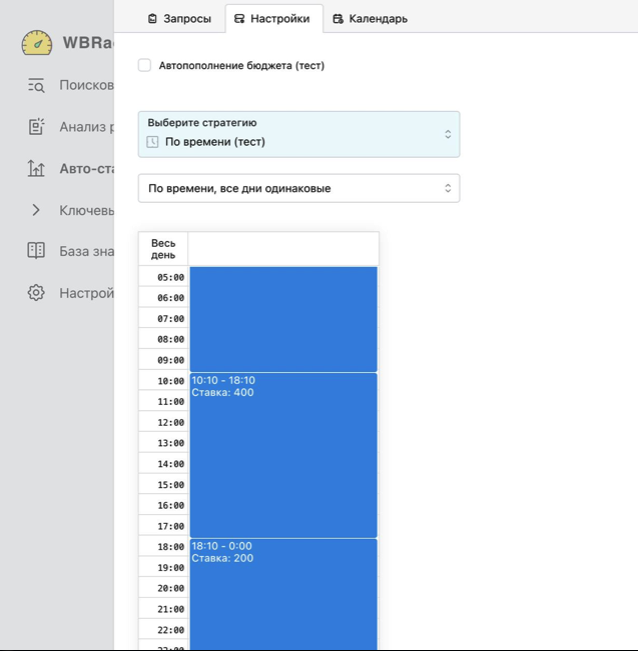638x651 pixels.
Task: Select the Auto-bids chart icon
Action: 36,169
